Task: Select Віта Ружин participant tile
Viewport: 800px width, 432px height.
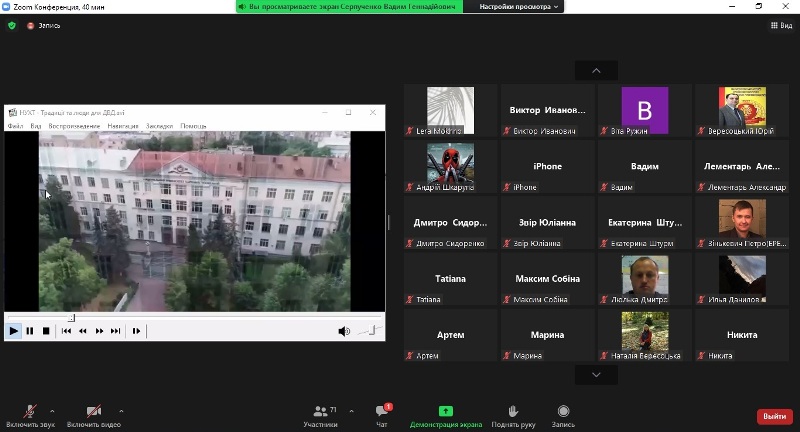Action: (645, 111)
